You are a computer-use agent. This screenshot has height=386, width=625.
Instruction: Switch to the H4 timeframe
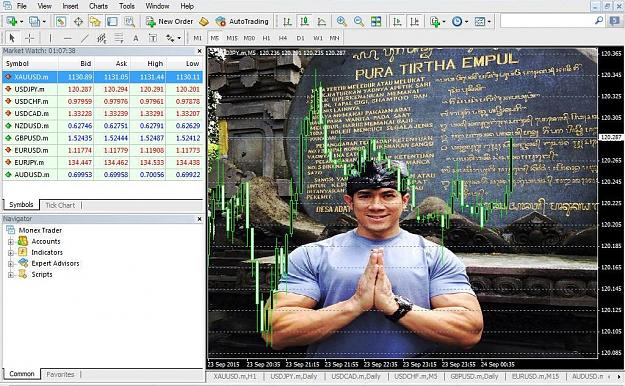pyautogui.click(x=283, y=38)
